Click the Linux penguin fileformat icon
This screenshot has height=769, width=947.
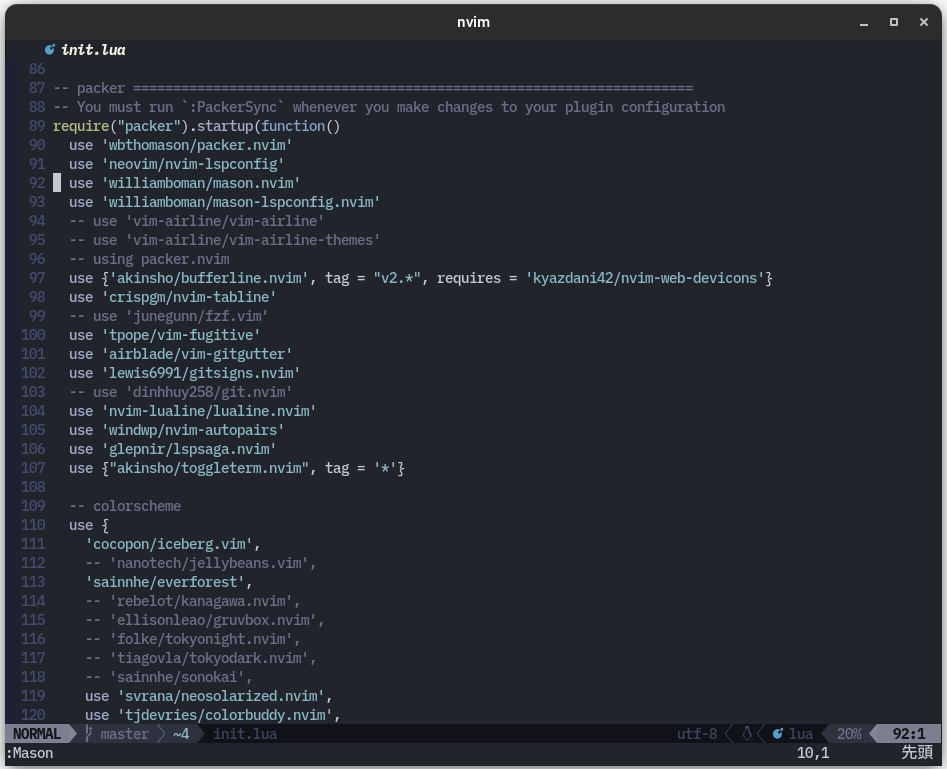click(x=746, y=734)
